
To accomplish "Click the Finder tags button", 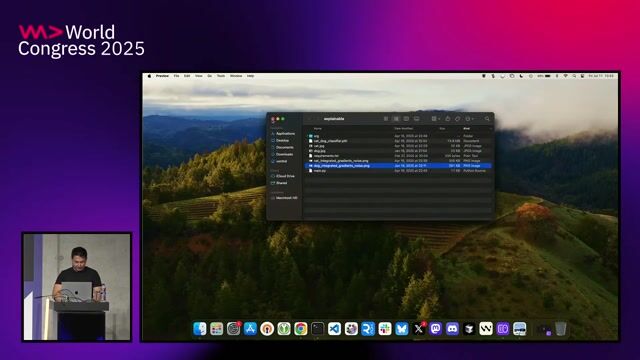I will 458,119.
